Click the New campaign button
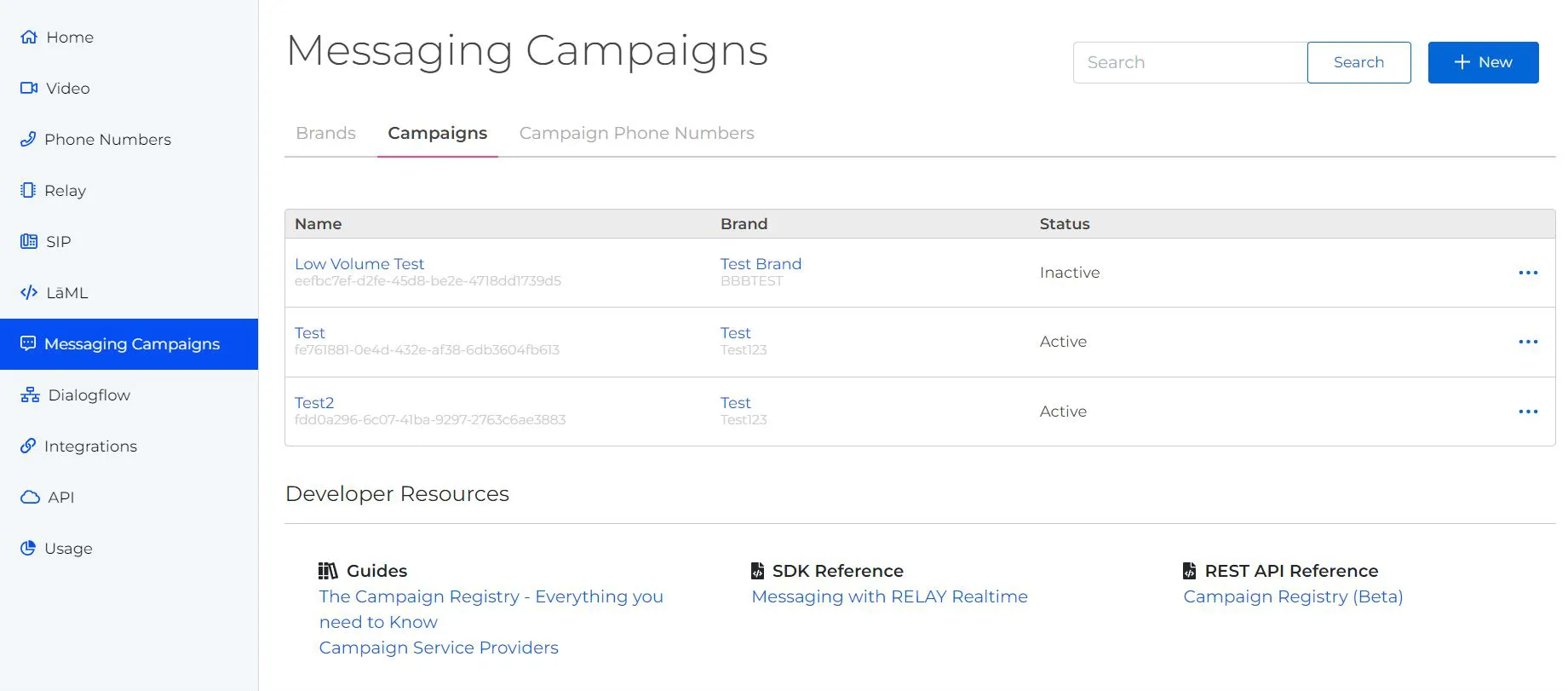 click(1483, 62)
